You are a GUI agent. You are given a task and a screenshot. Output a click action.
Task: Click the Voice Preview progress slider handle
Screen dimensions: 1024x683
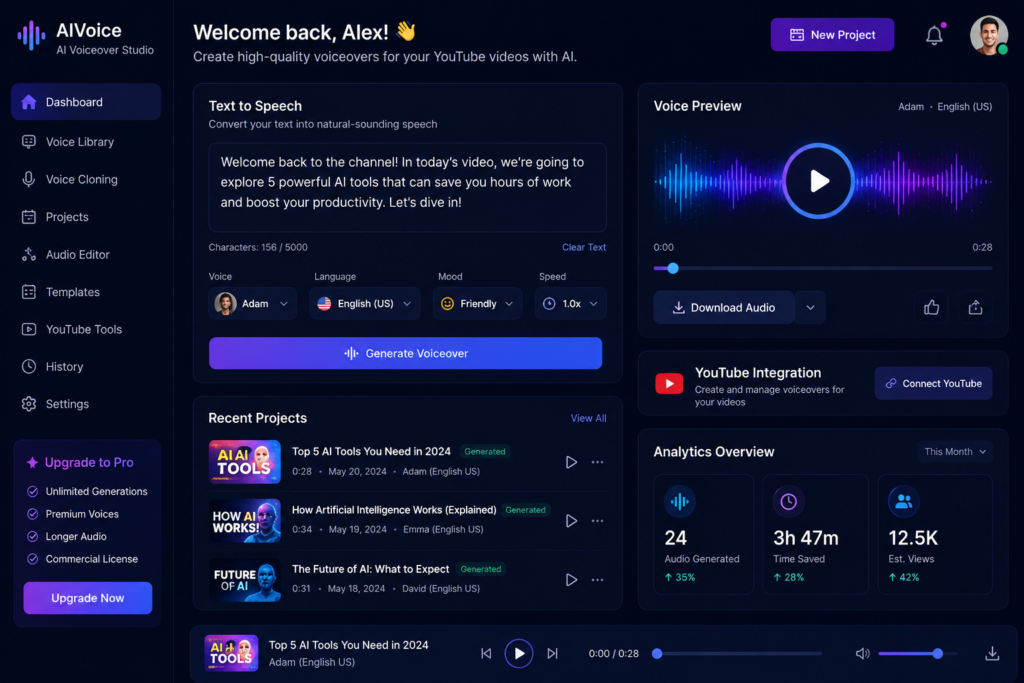673,268
